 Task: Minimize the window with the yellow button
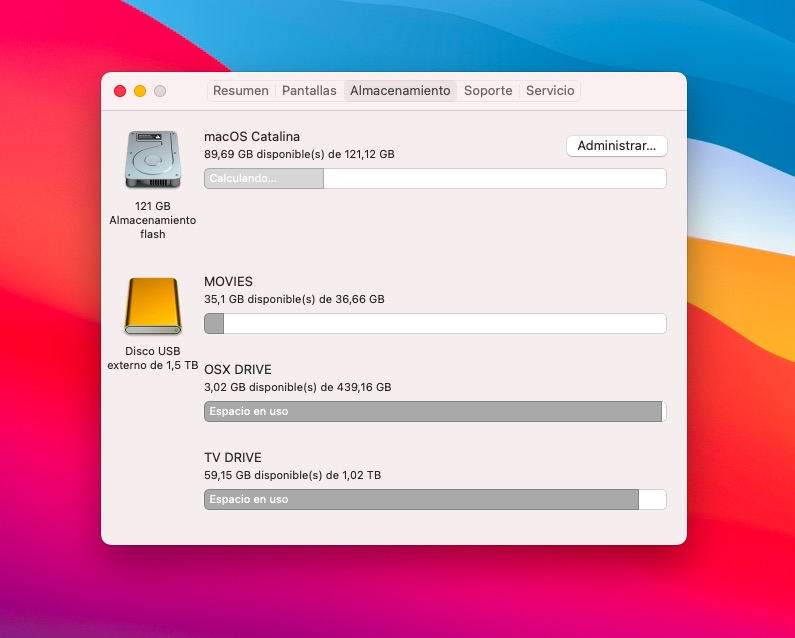tap(140, 91)
